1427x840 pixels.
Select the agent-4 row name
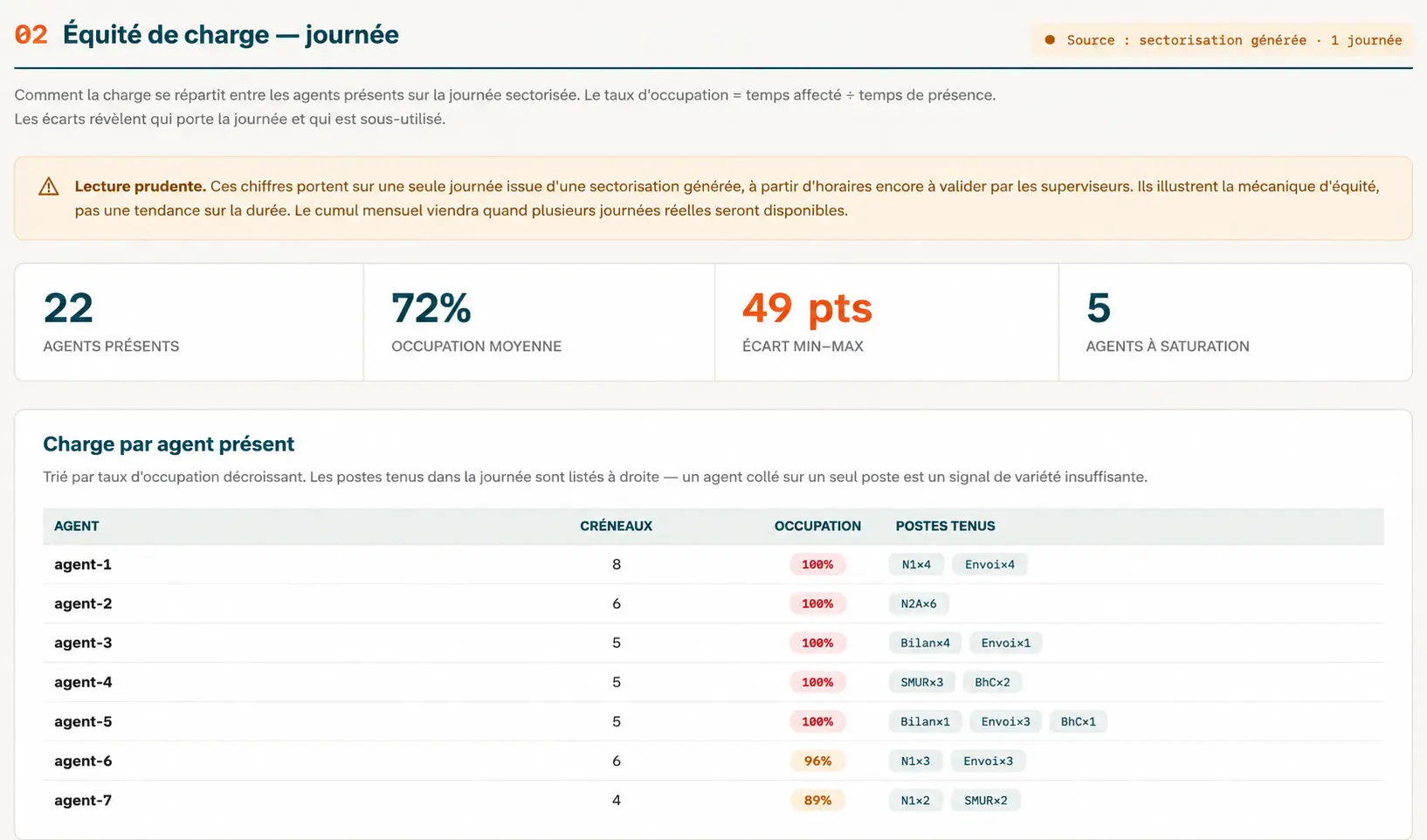click(x=83, y=682)
